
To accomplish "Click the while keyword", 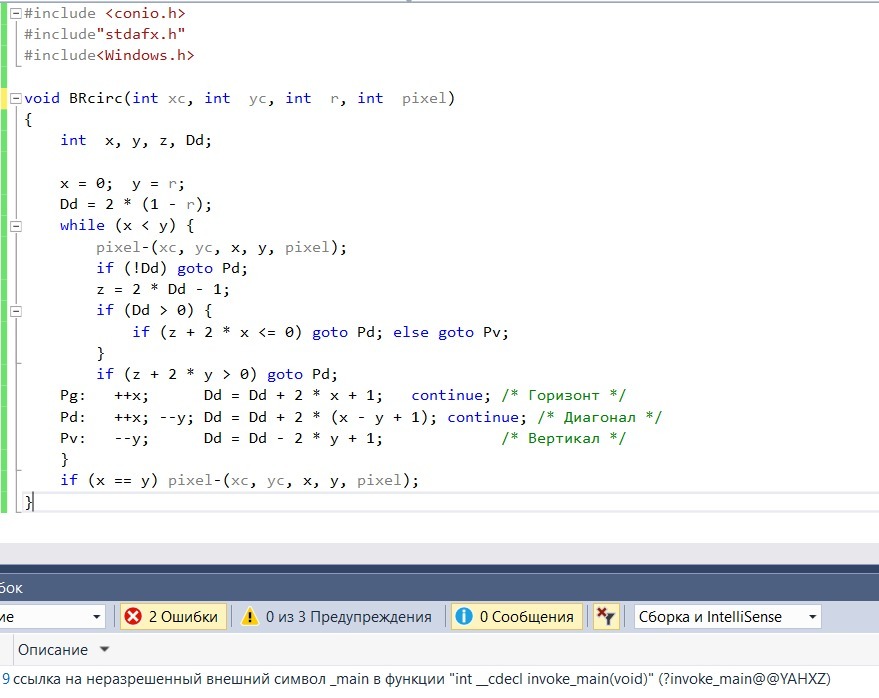I will pos(82,225).
